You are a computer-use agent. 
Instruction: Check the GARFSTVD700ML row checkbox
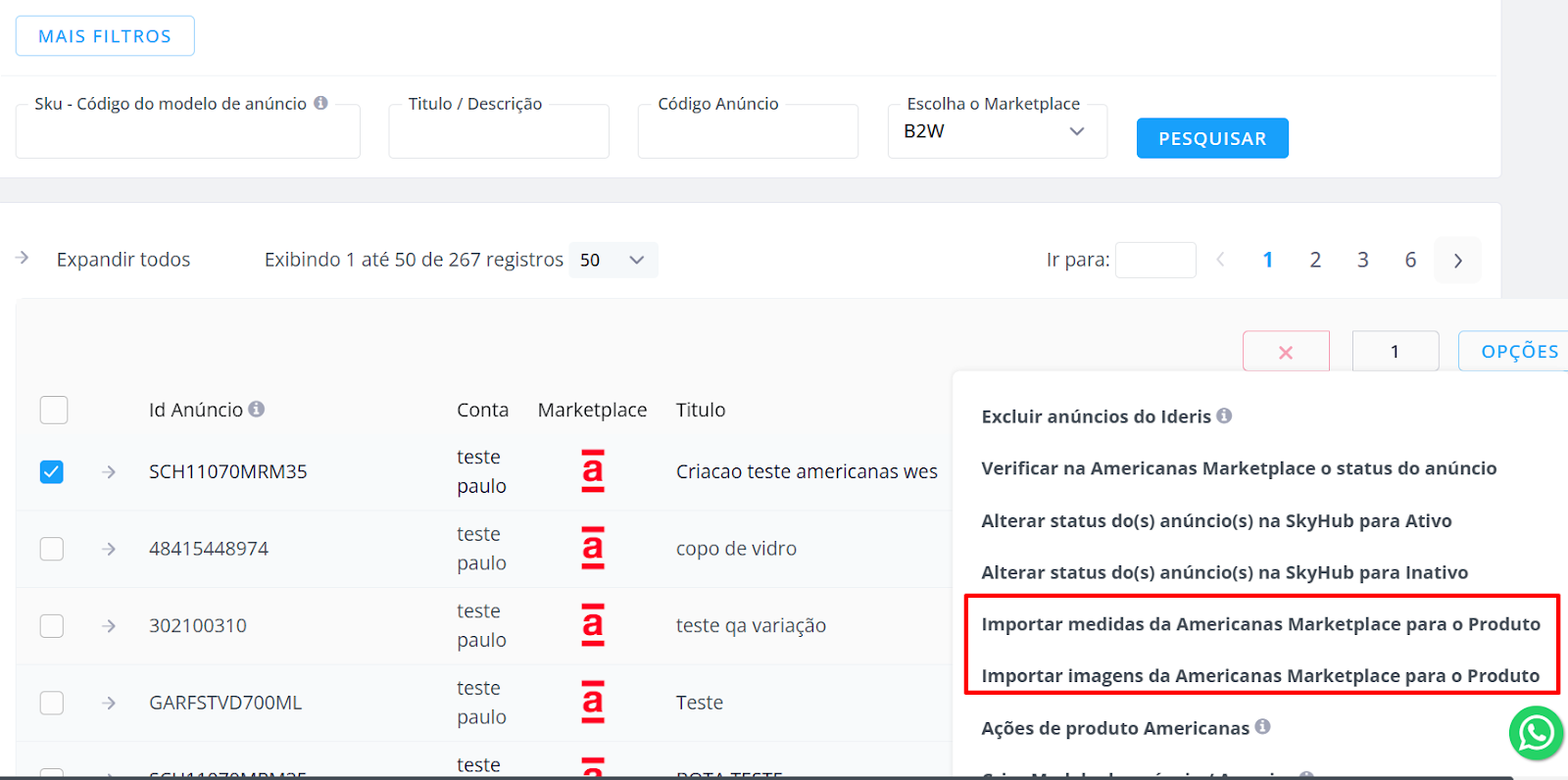click(x=52, y=703)
